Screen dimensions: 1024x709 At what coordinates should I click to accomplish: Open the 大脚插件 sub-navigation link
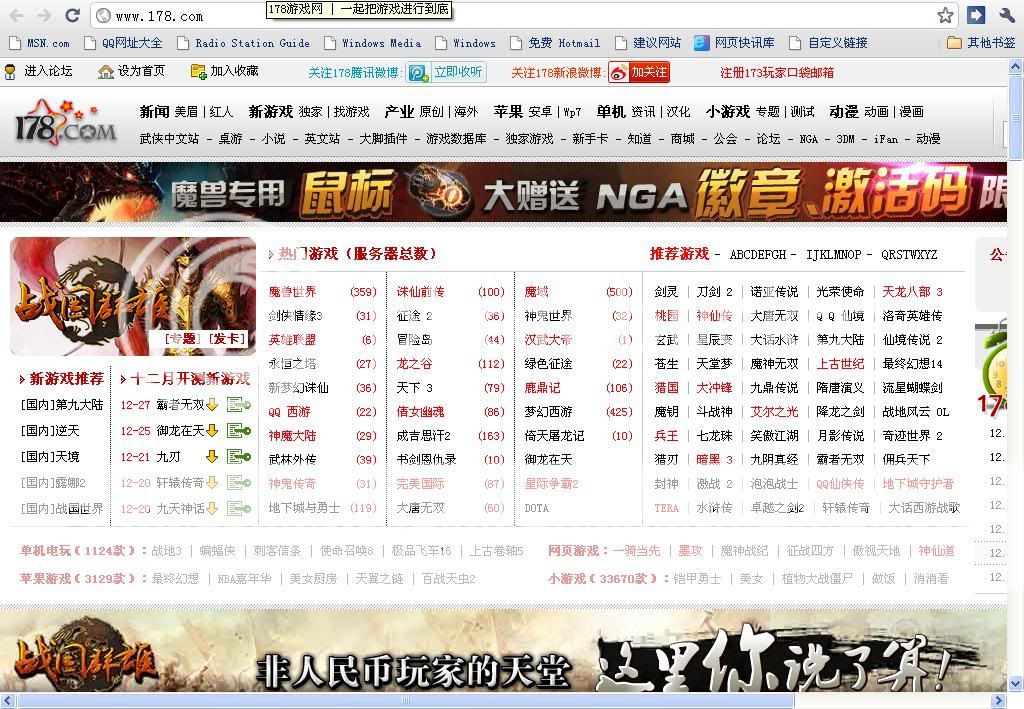coord(383,138)
